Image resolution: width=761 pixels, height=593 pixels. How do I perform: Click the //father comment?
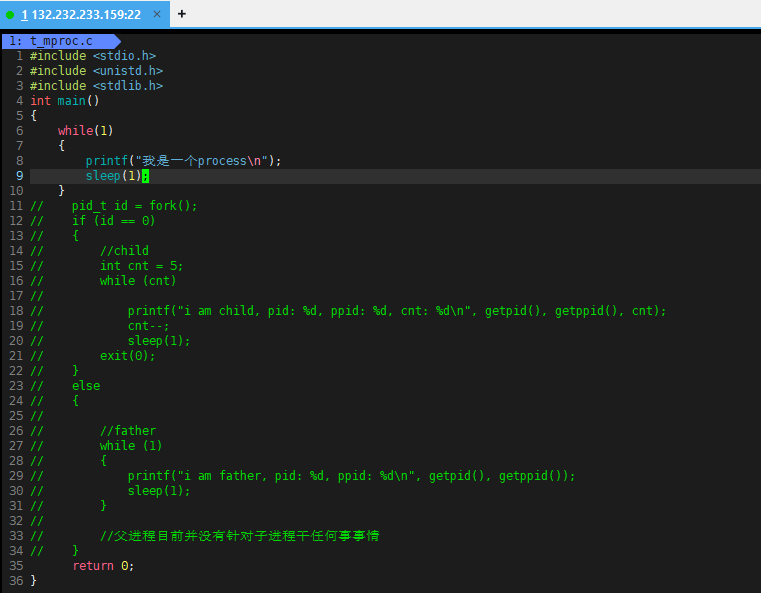click(128, 430)
